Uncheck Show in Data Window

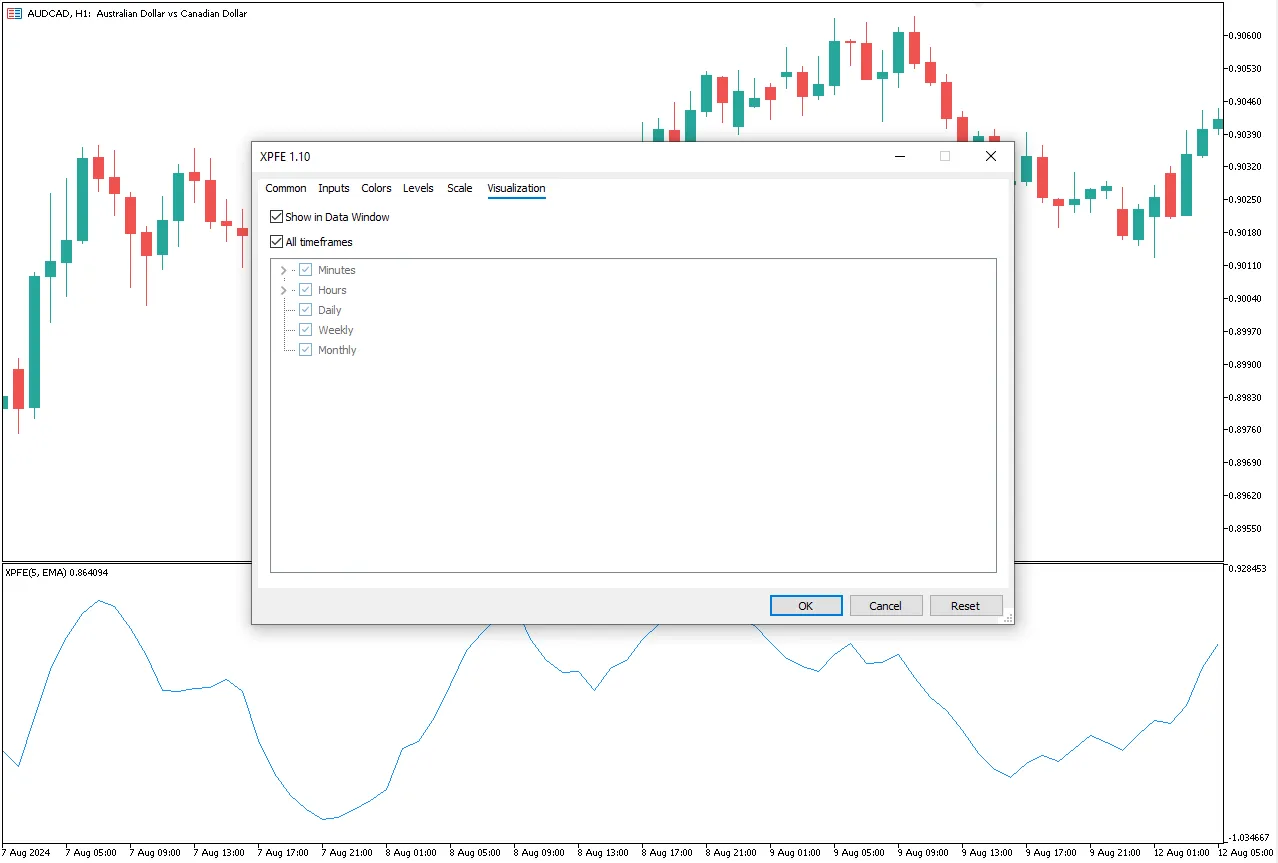pos(277,217)
